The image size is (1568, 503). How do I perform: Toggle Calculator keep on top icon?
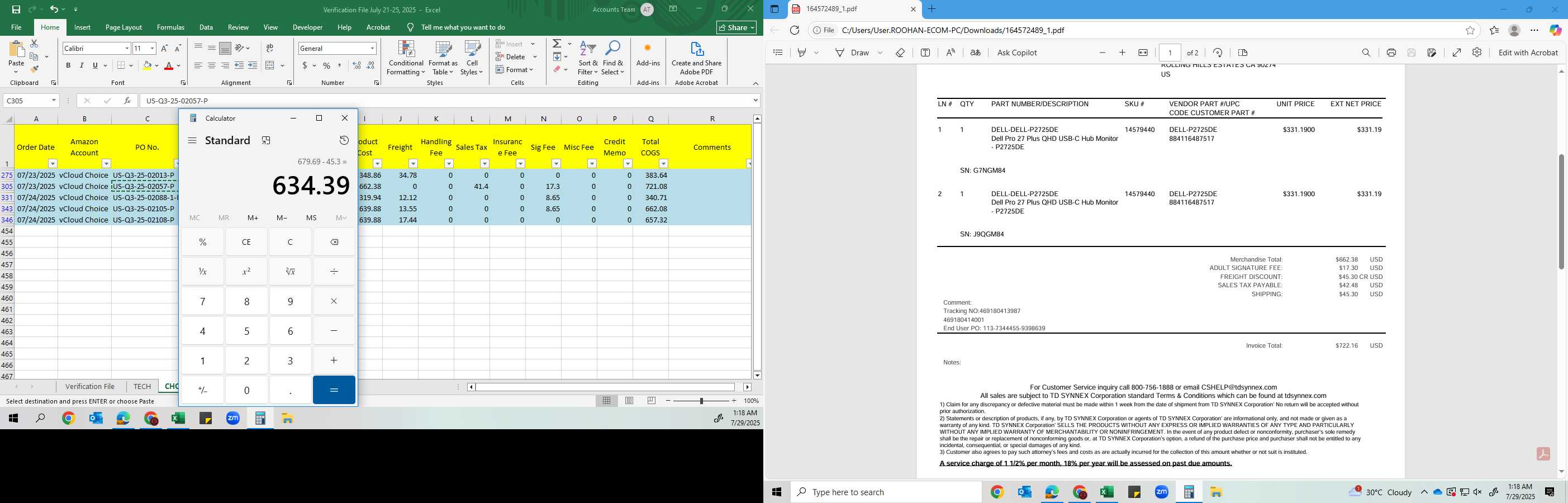tap(266, 141)
